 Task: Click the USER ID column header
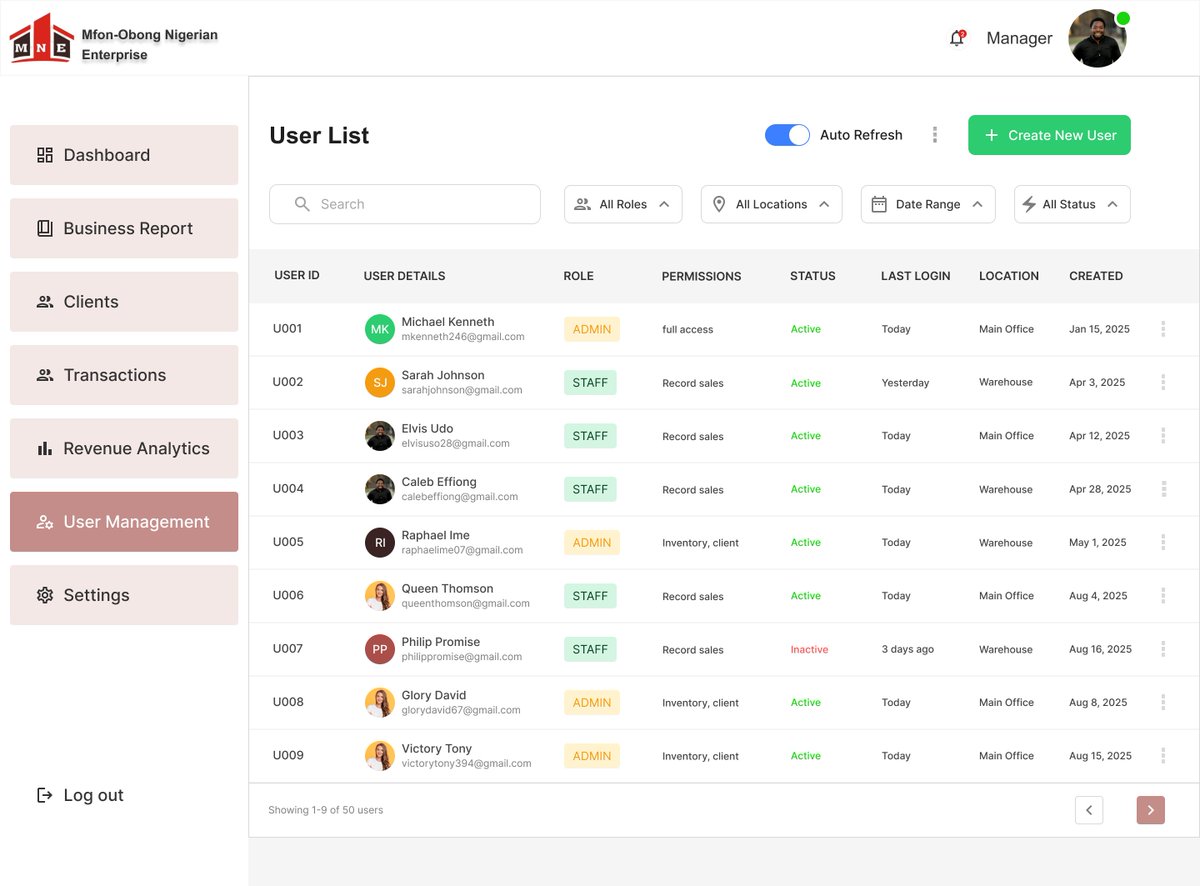click(x=297, y=275)
